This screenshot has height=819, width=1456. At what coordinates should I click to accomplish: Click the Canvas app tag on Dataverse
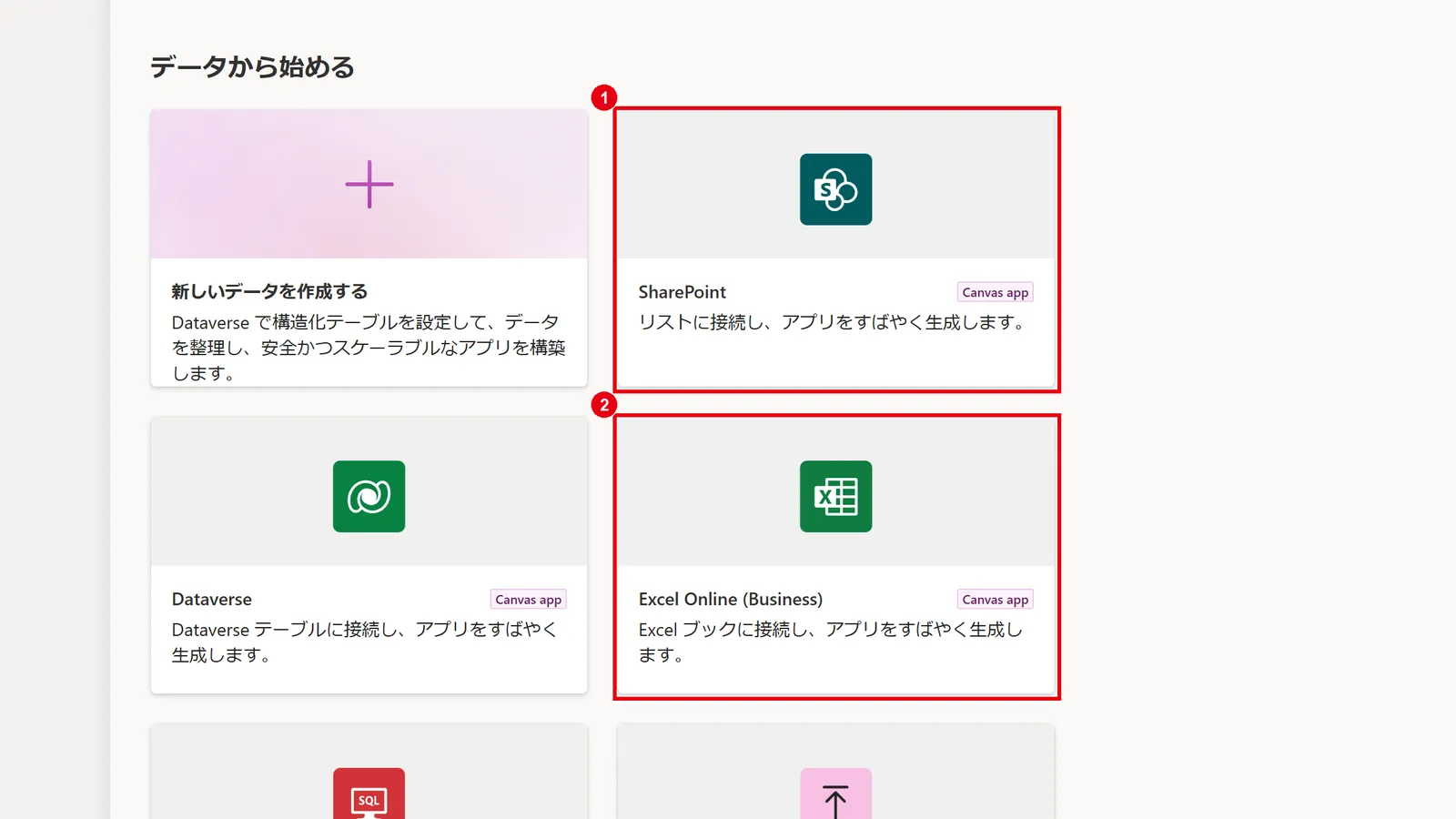tap(529, 600)
